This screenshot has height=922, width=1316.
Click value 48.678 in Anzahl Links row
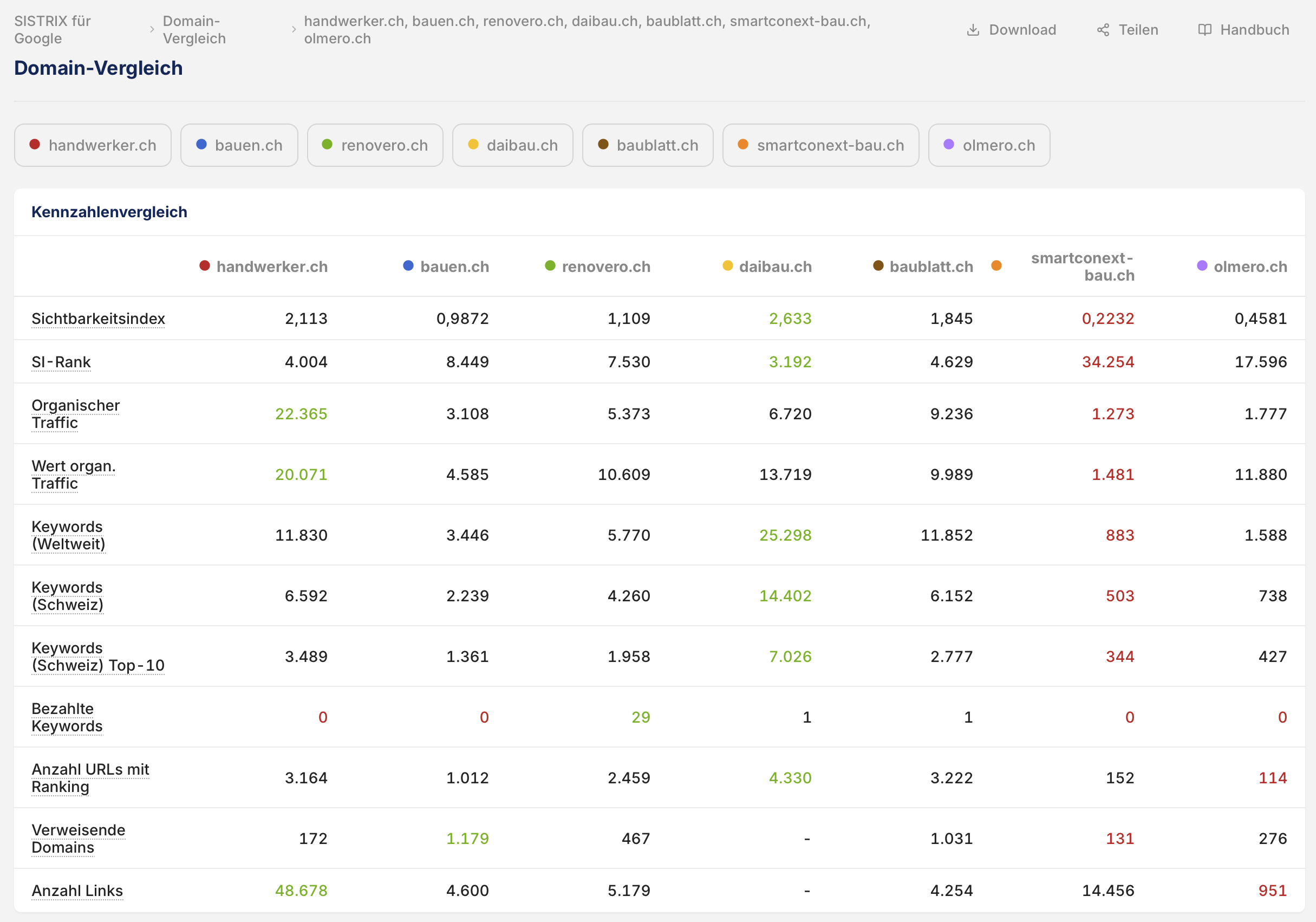(x=301, y=891)
